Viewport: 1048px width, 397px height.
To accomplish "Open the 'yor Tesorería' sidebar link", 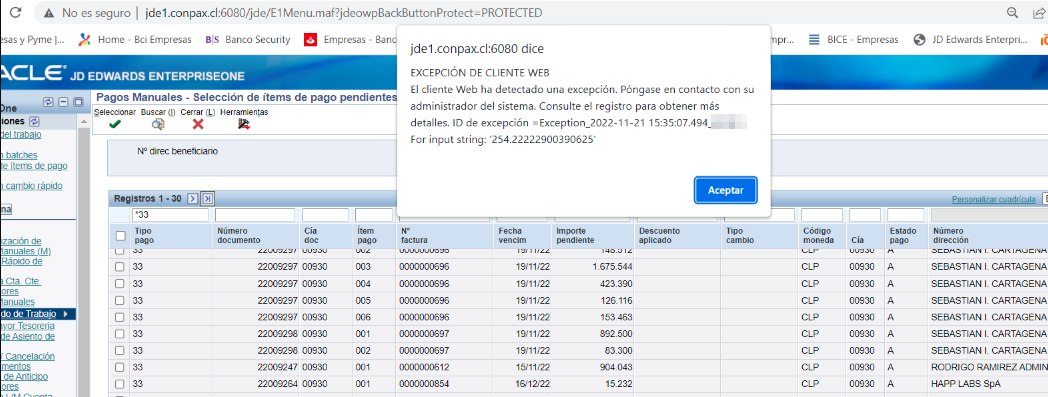I will click(x=27, y=325).
